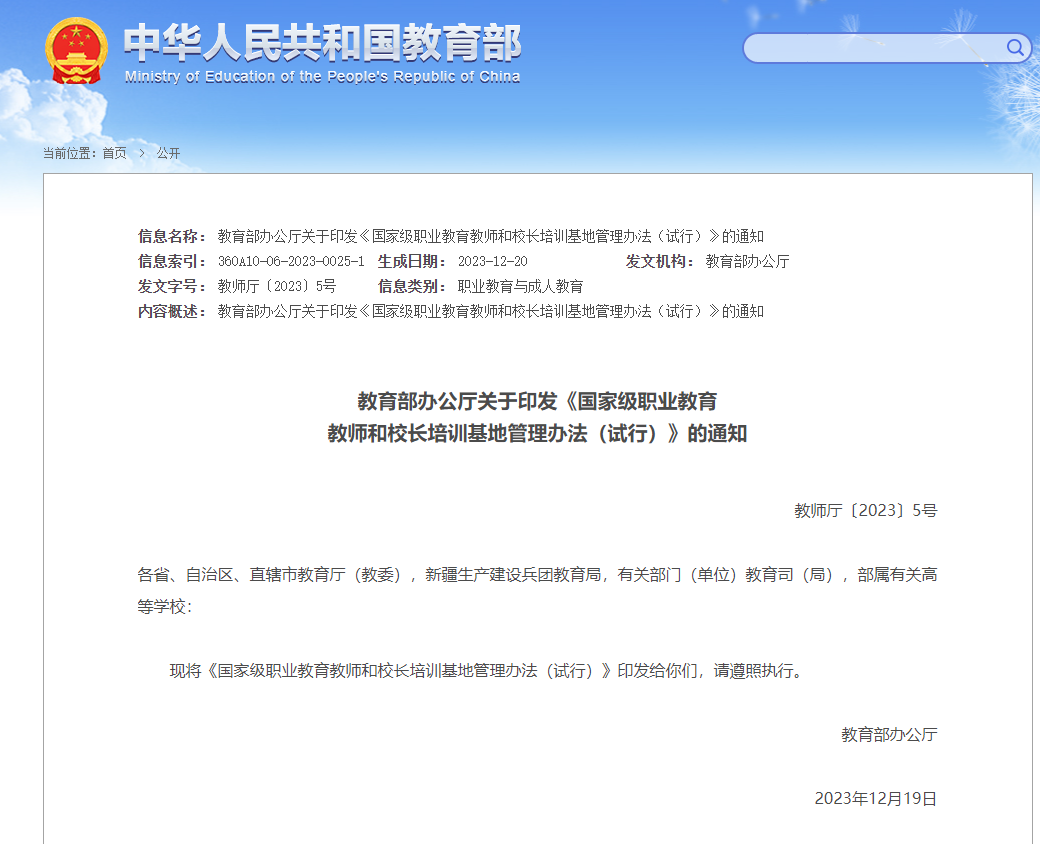Click the 信息类别 value 职业教育与成人教育

click(520, 286)
